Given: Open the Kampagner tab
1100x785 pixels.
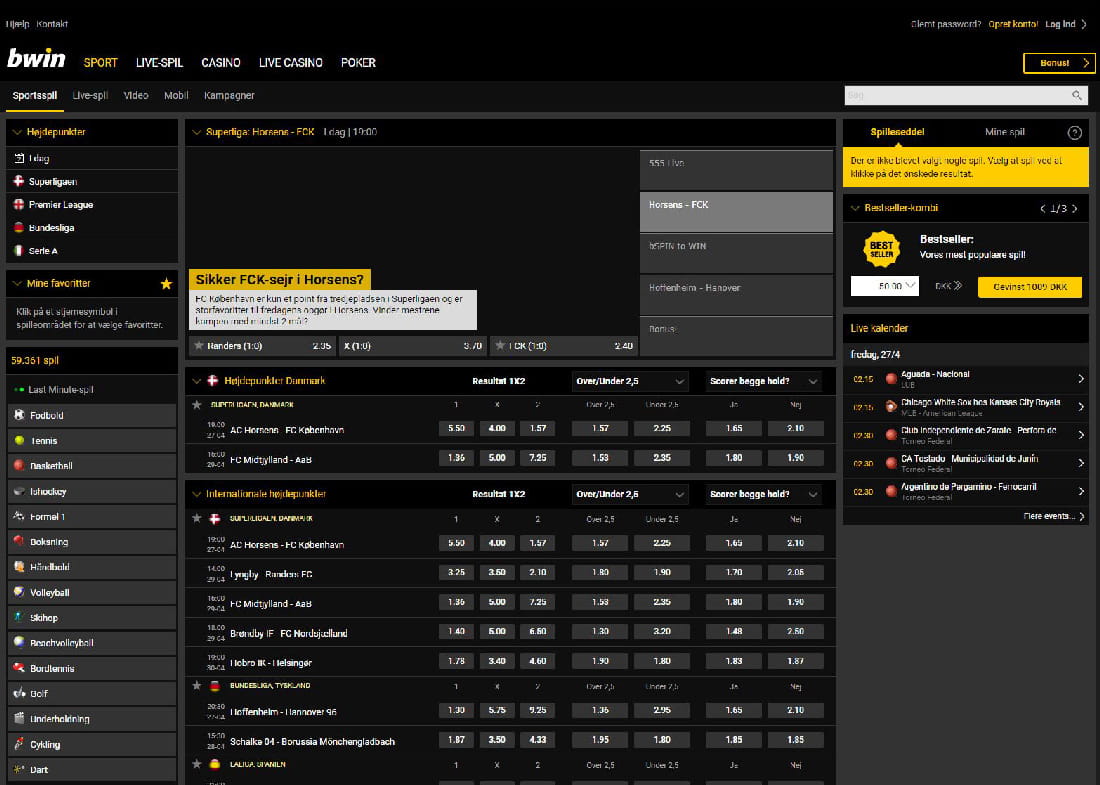Looking at the screenshot, I should click(229, 95).
